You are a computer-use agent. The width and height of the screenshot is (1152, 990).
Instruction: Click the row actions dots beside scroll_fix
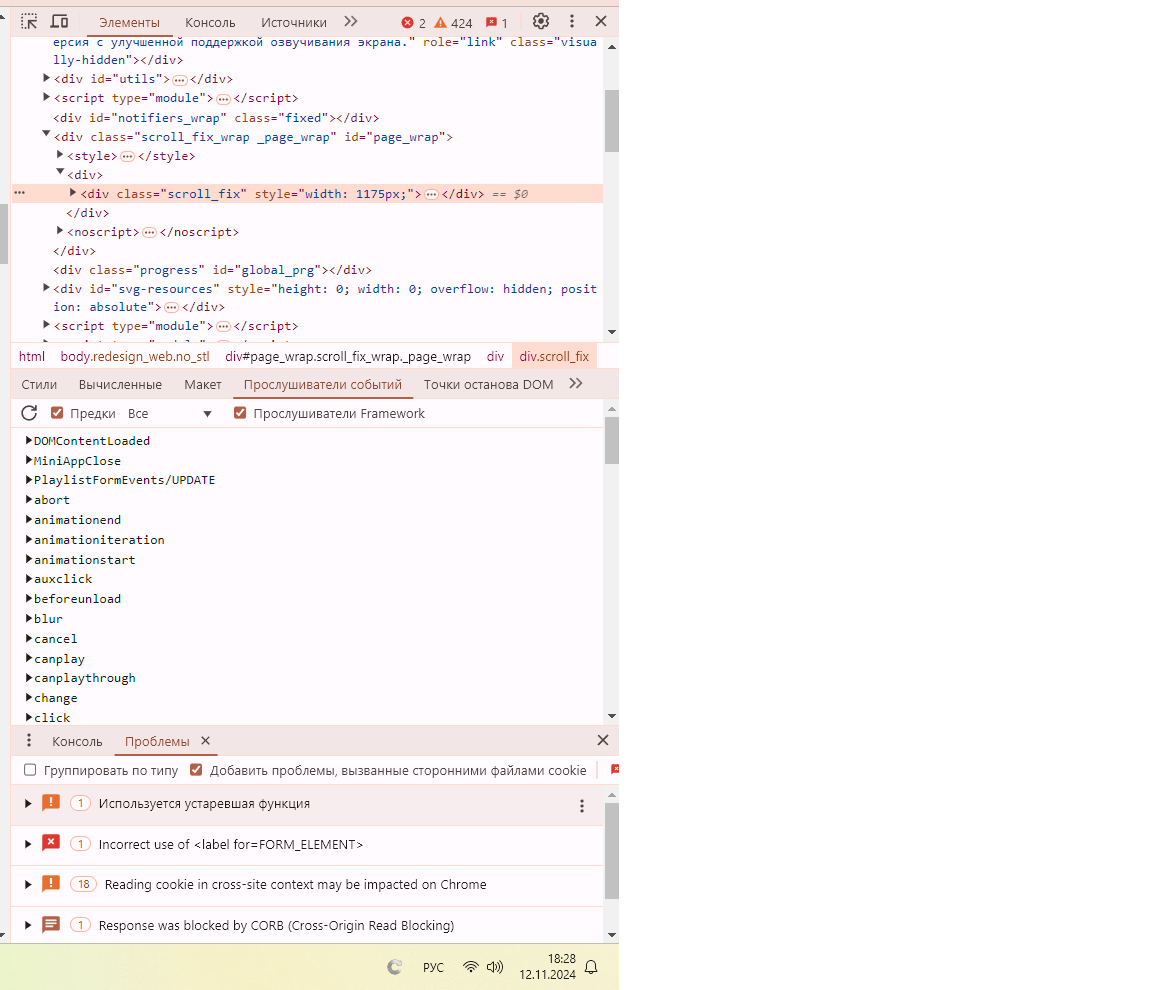(20, 193)
